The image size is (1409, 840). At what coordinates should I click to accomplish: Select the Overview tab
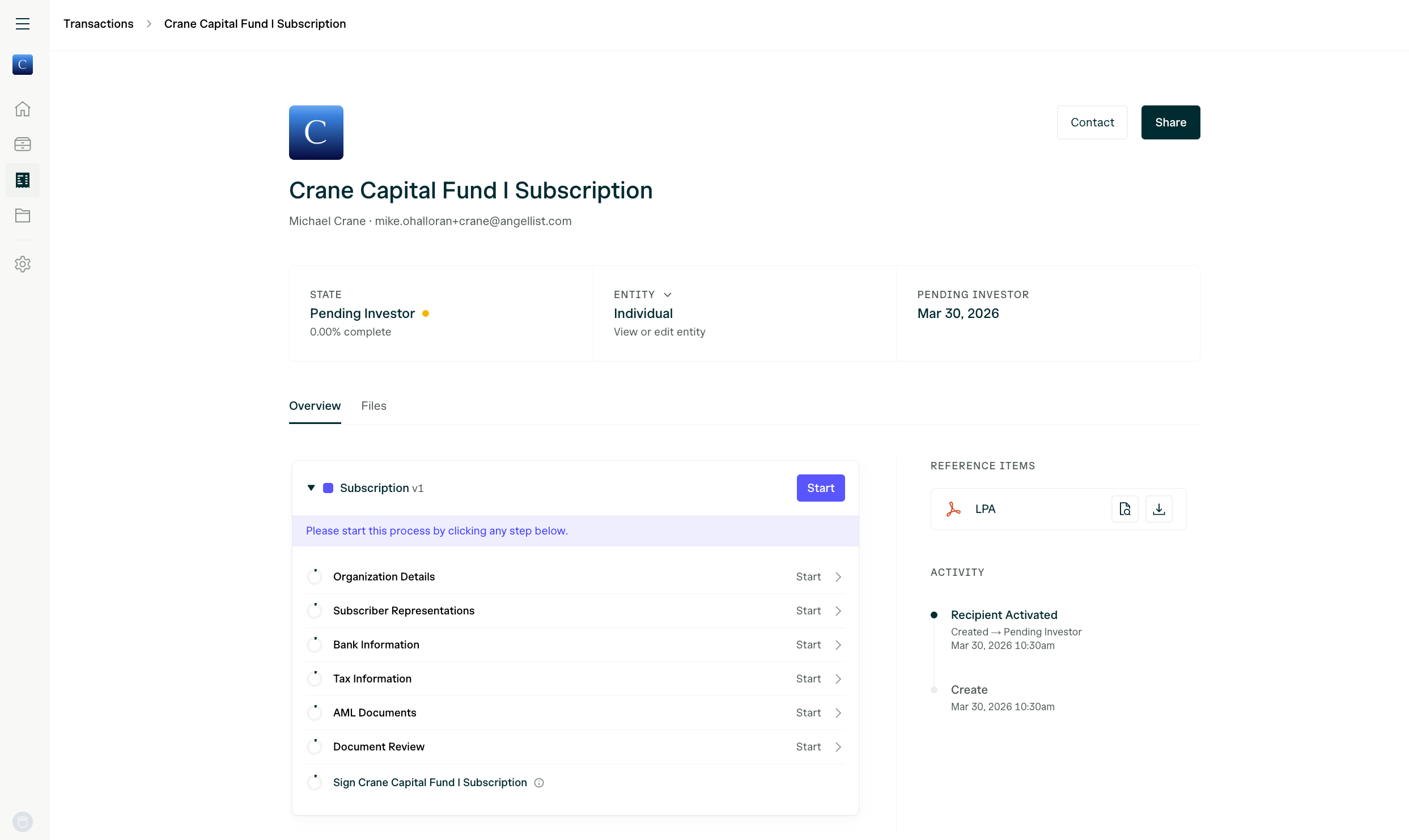[x=315, y=406]
